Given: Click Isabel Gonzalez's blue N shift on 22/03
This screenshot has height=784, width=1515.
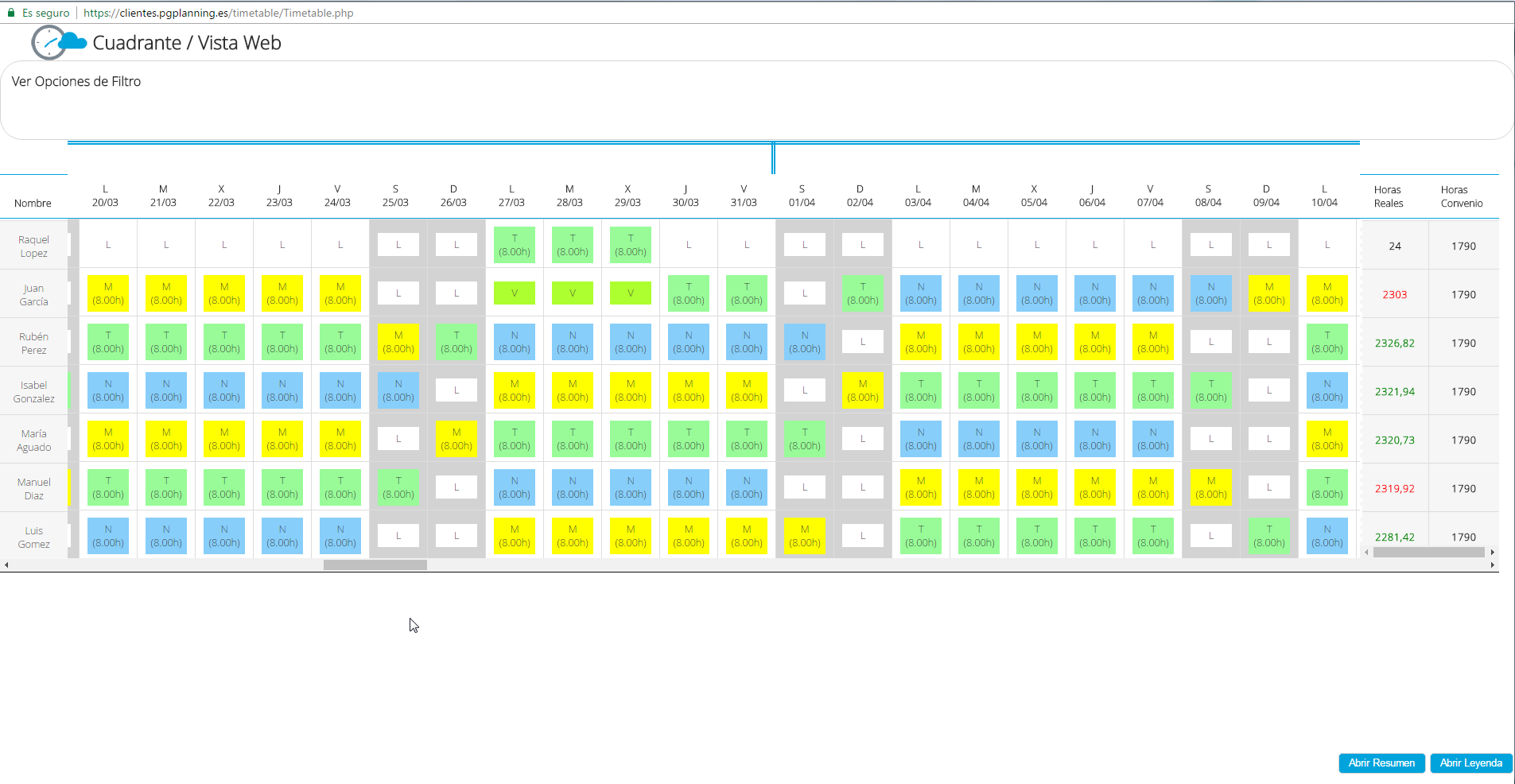Looking at the screenshot, I should (223, 390).
